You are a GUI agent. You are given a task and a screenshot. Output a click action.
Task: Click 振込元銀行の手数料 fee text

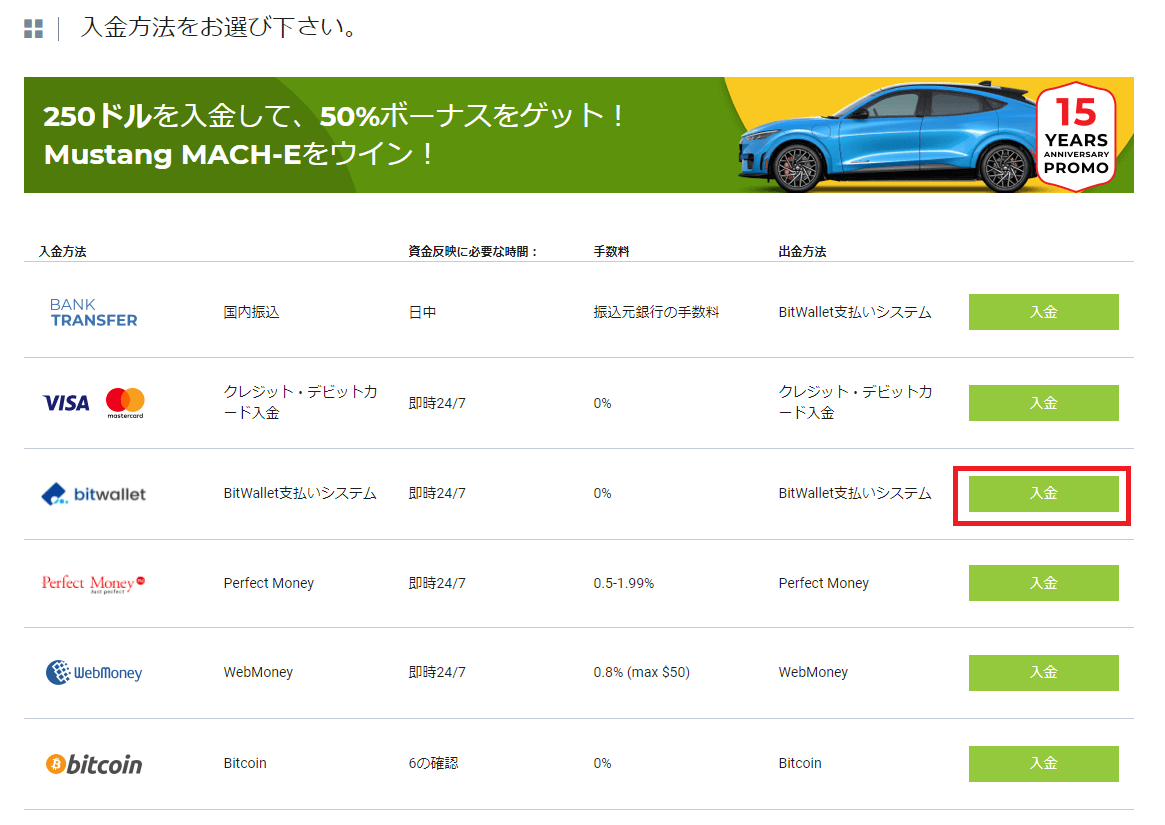pos(656,312)
